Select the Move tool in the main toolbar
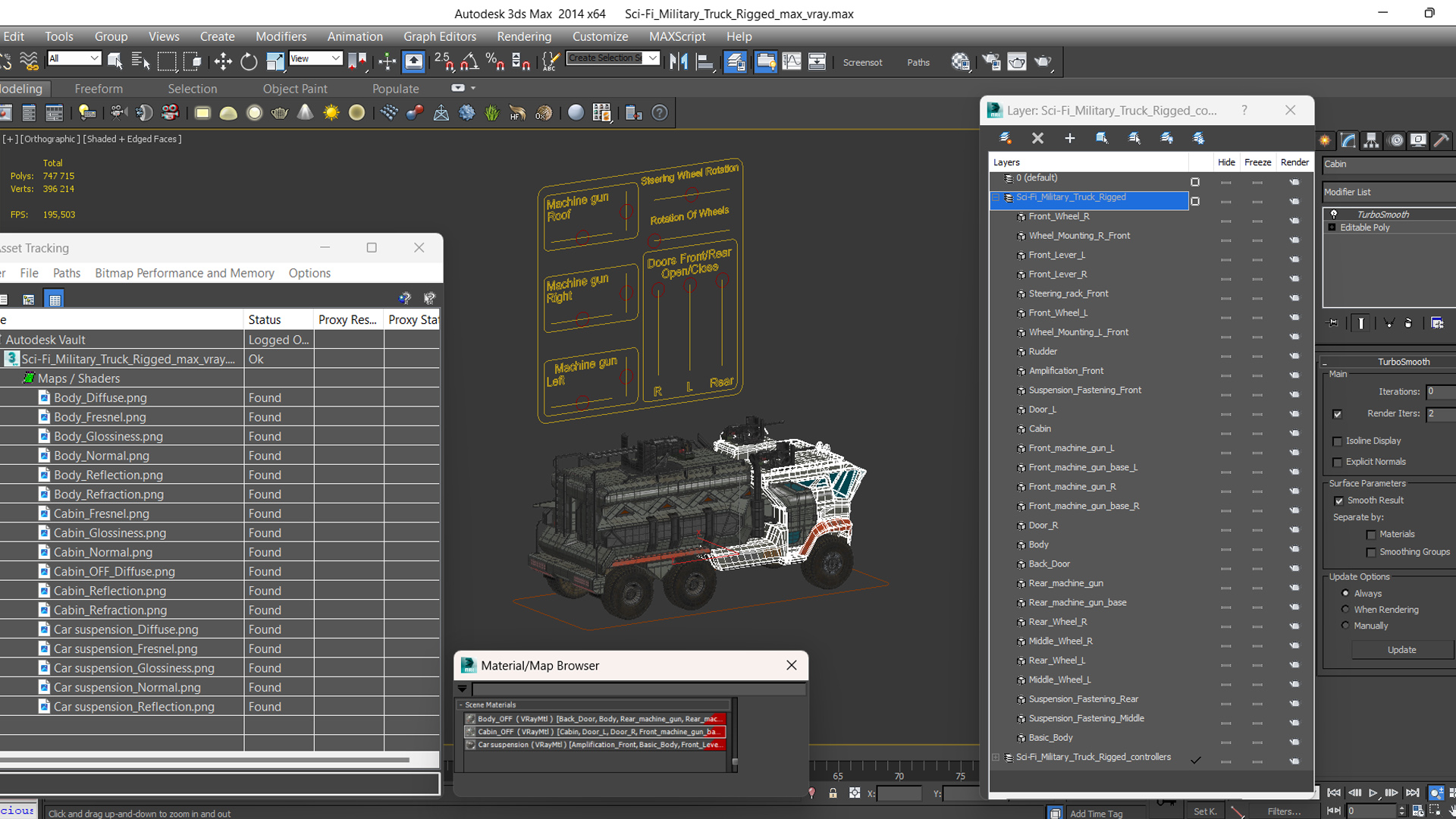Image resolution: width=1456 pixels, height=819 pixels. (223, 61)
